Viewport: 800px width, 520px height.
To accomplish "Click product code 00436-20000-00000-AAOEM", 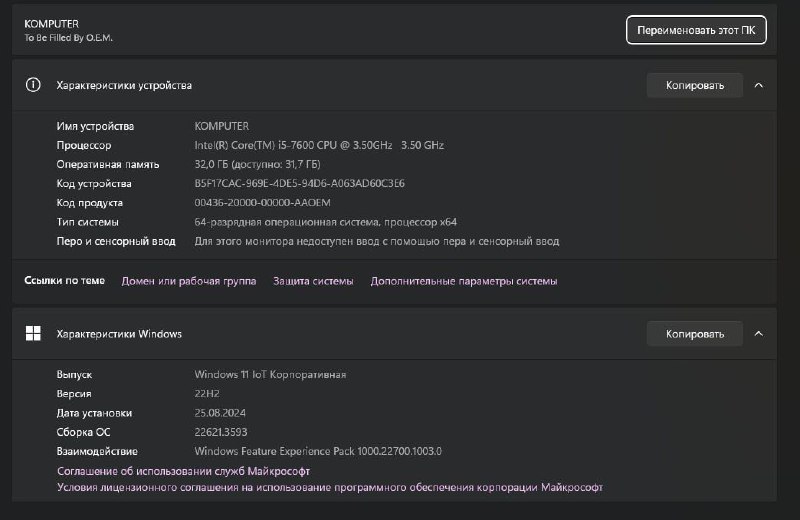I will click(x=262, y=203).
